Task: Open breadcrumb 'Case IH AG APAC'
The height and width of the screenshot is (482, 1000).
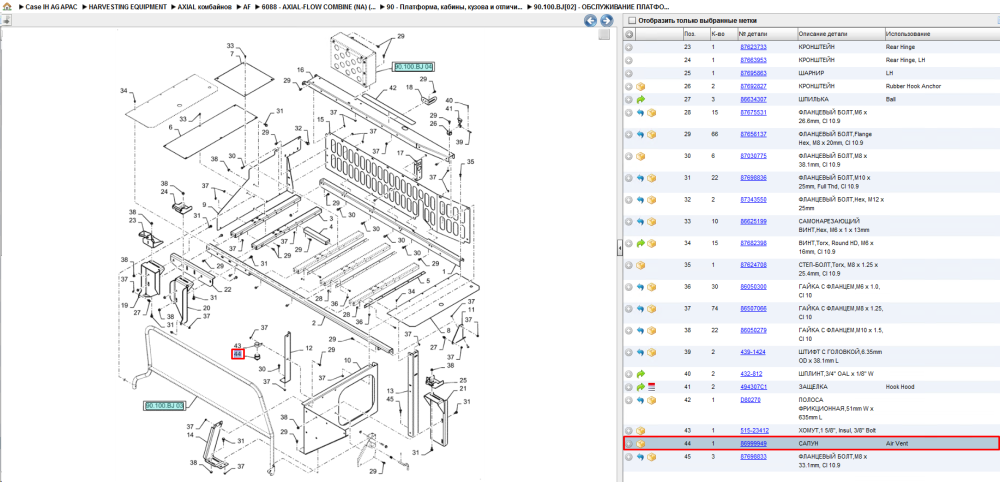Action: (51, 7)
